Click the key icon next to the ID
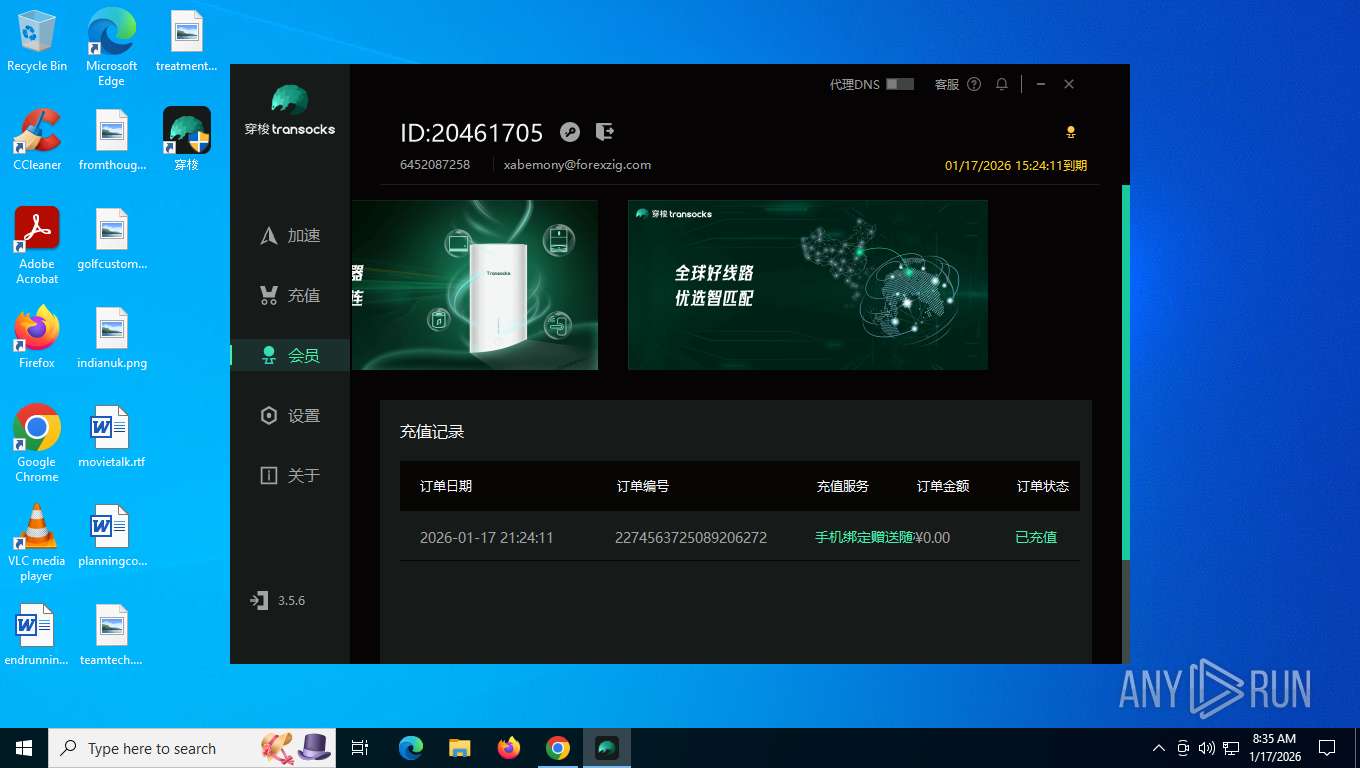Screen dimensions: 1360x768 (569, 132)
